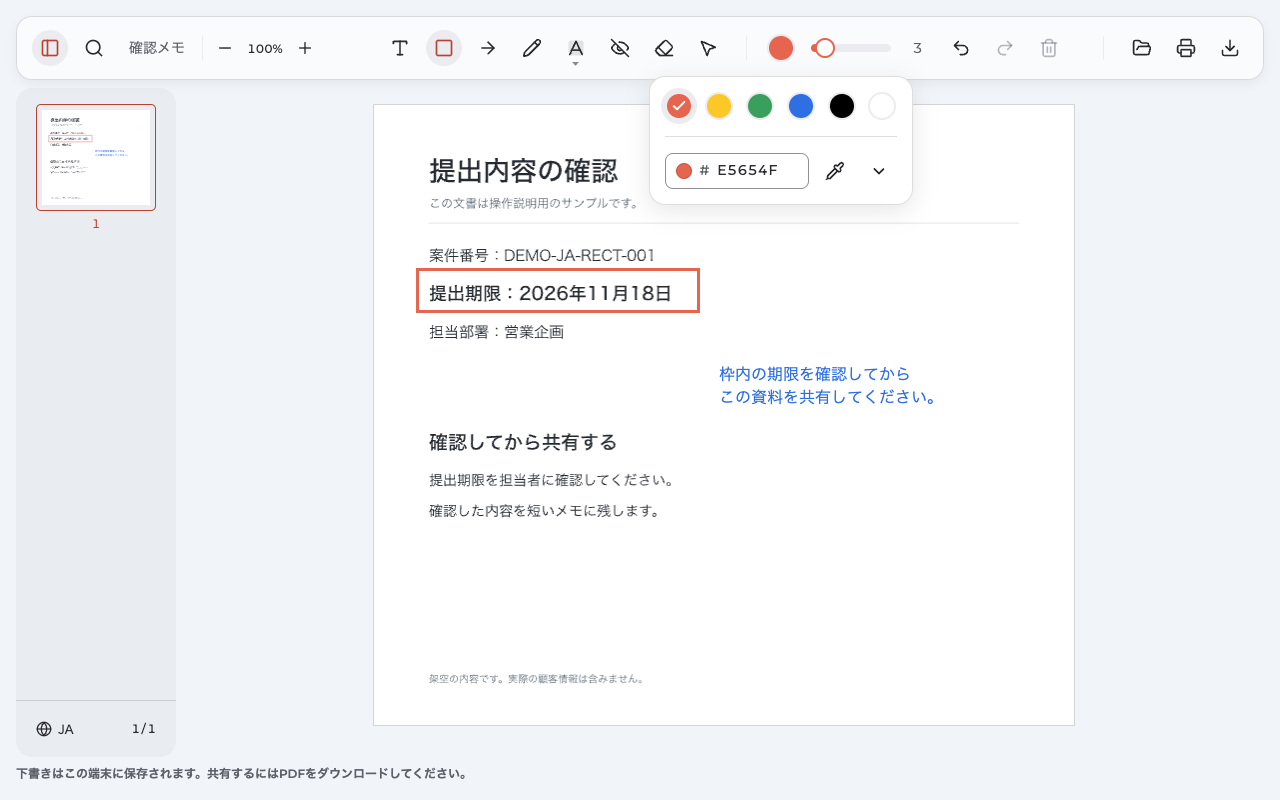Click the blue annotation text 枠内の期限を確認してから

[815, 374]
